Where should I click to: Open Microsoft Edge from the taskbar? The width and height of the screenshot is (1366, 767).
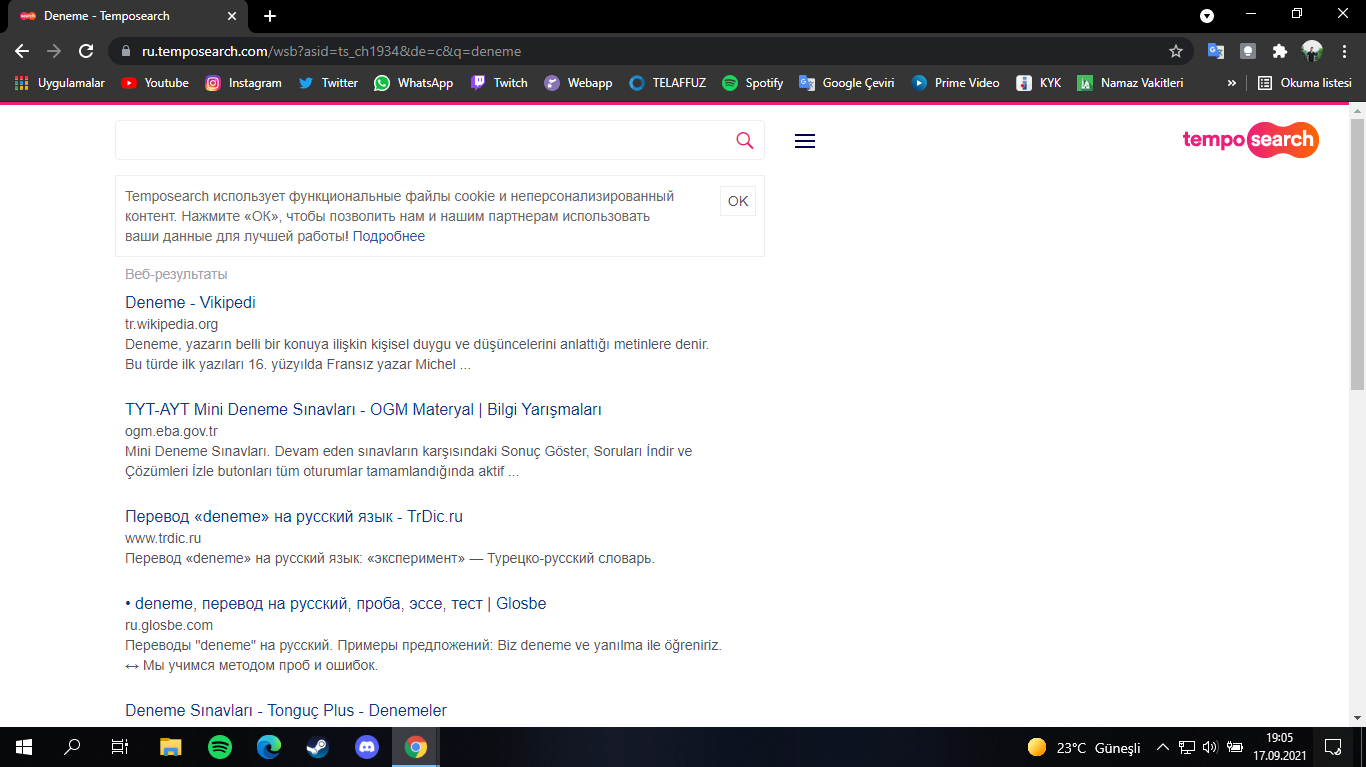(x=269, y=747)
